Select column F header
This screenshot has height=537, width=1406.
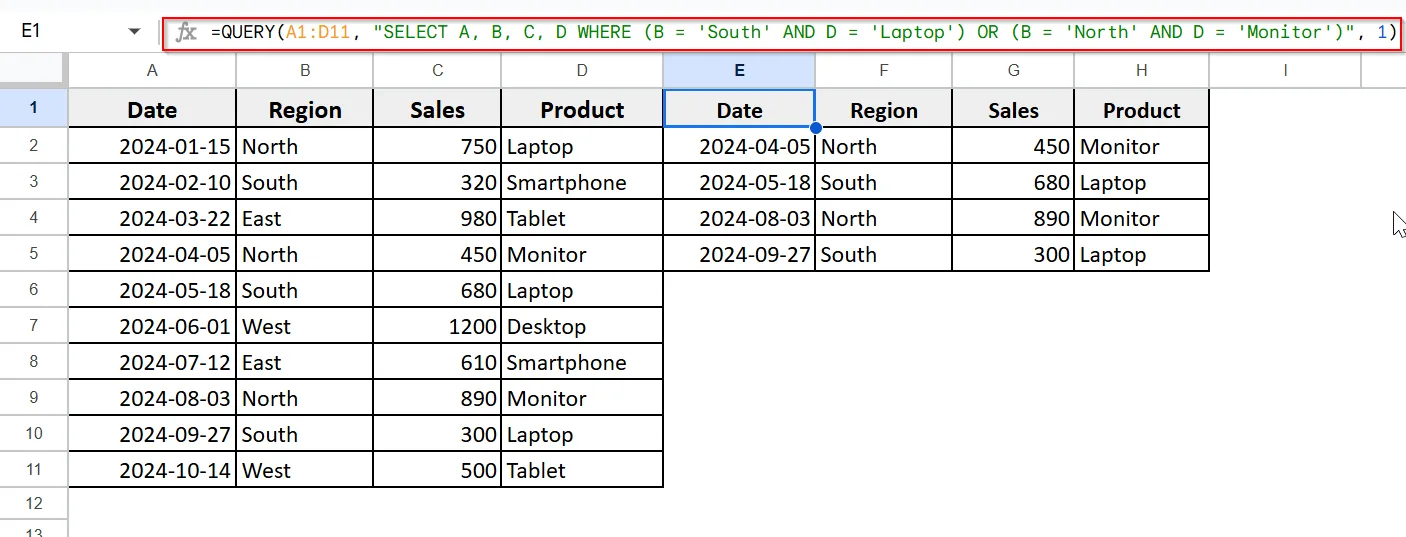click(884, 70)
